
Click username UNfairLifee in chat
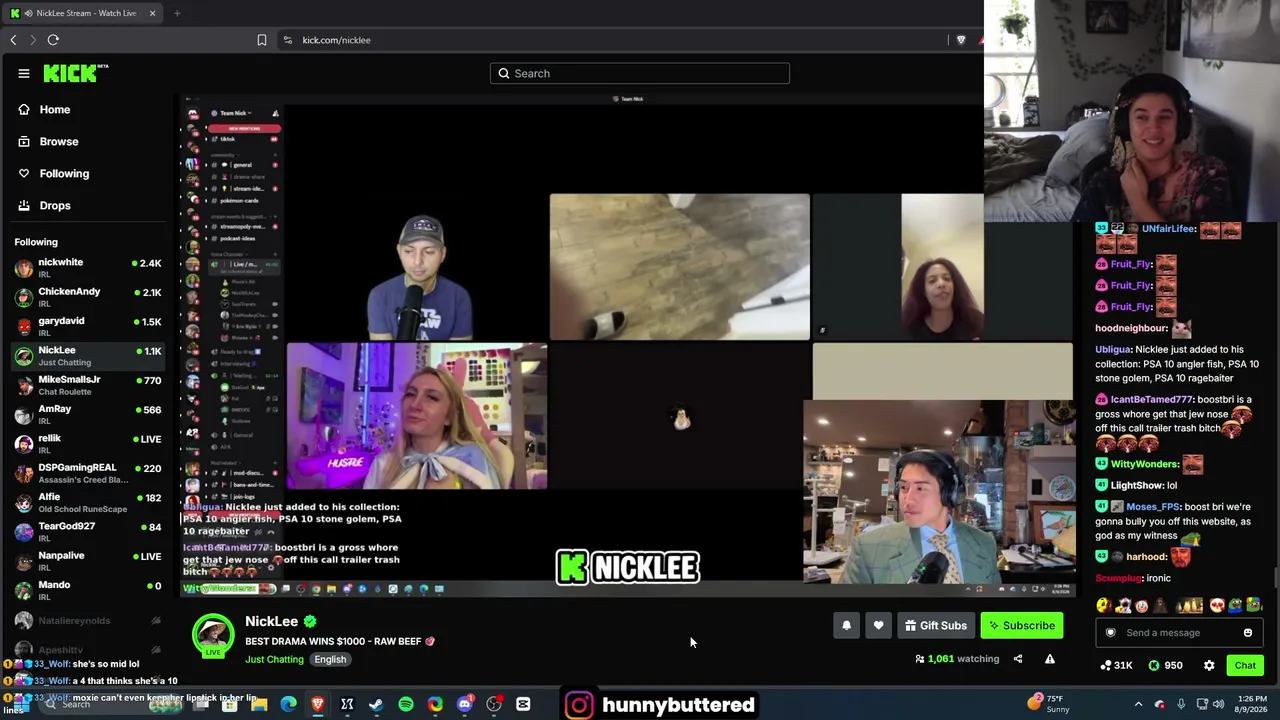click(1169, 229)
